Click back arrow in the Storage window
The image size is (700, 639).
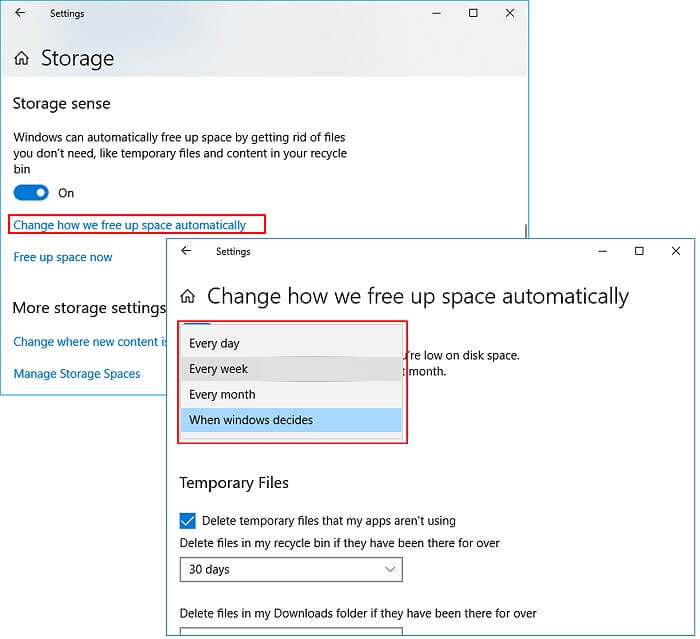[20, 14]
